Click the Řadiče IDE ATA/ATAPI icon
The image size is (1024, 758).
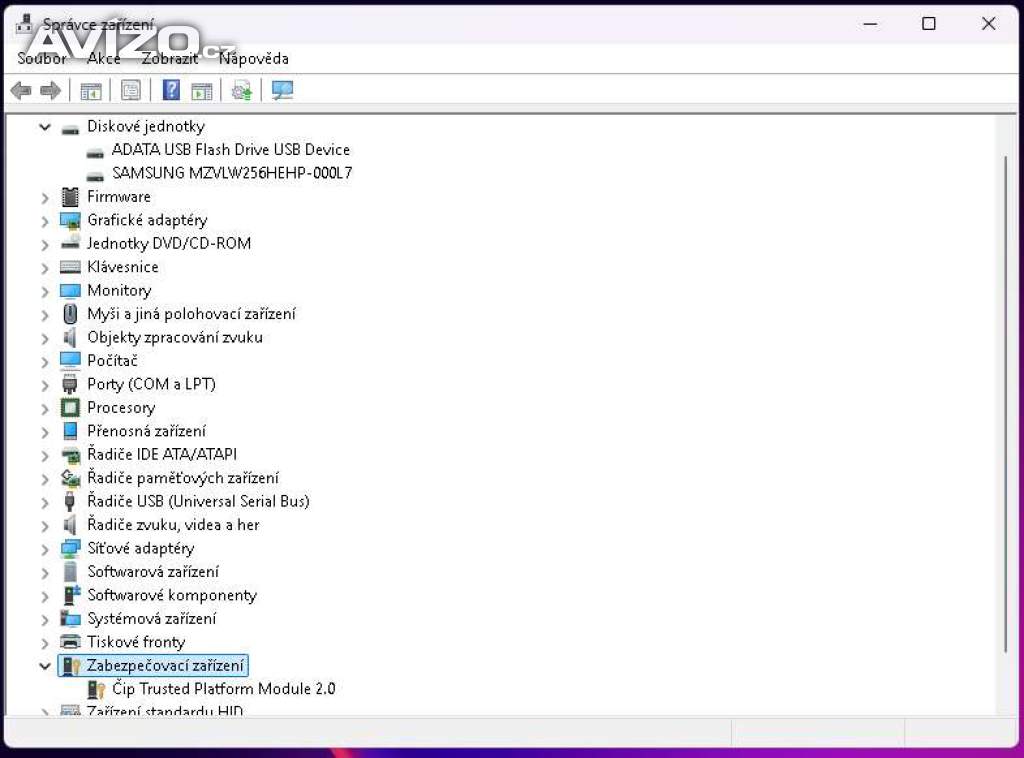(x=70, y=455)
